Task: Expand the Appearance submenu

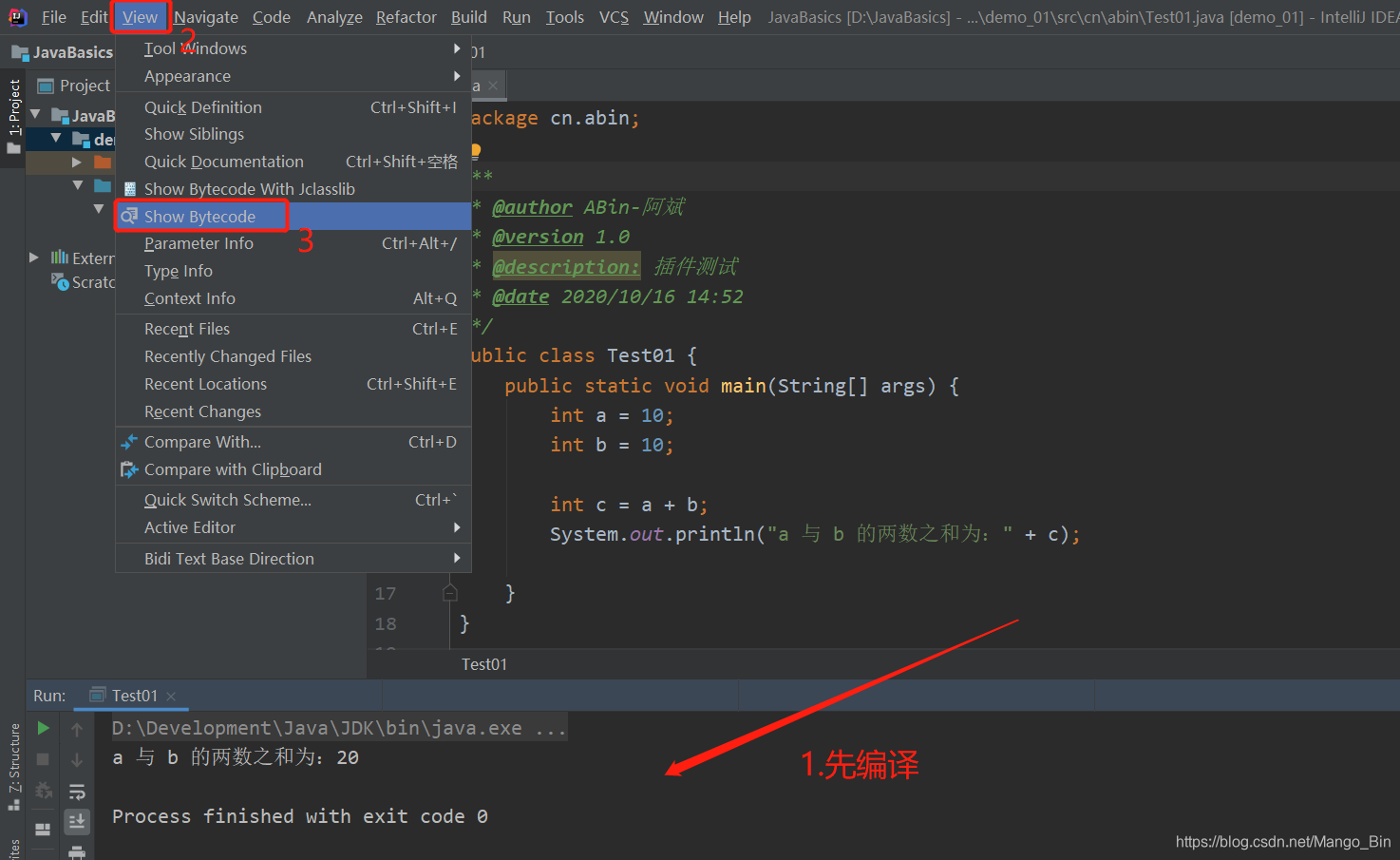Action: (293, 76)
